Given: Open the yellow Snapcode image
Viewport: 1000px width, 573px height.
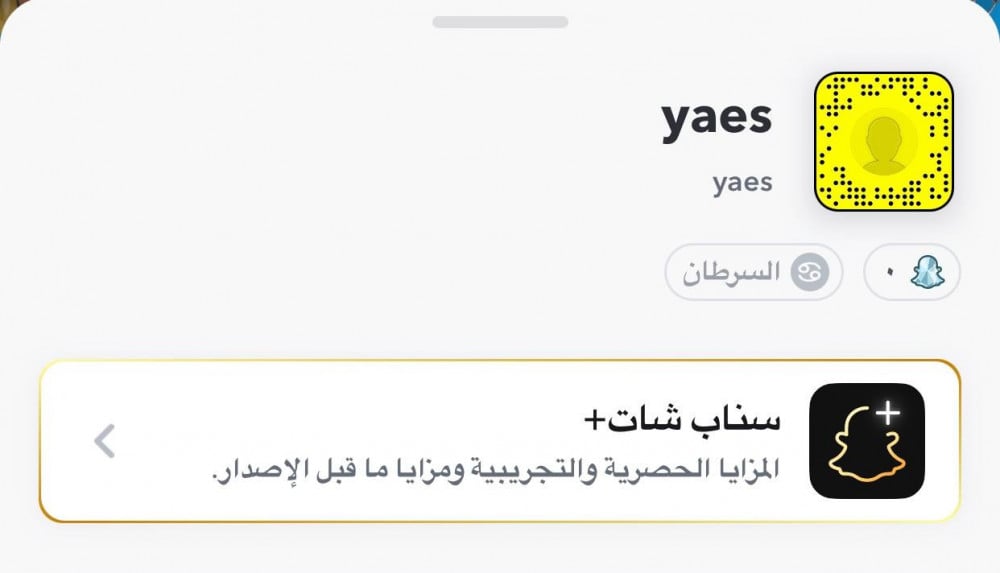Looking at the screenshot, I should click(884, 141).
